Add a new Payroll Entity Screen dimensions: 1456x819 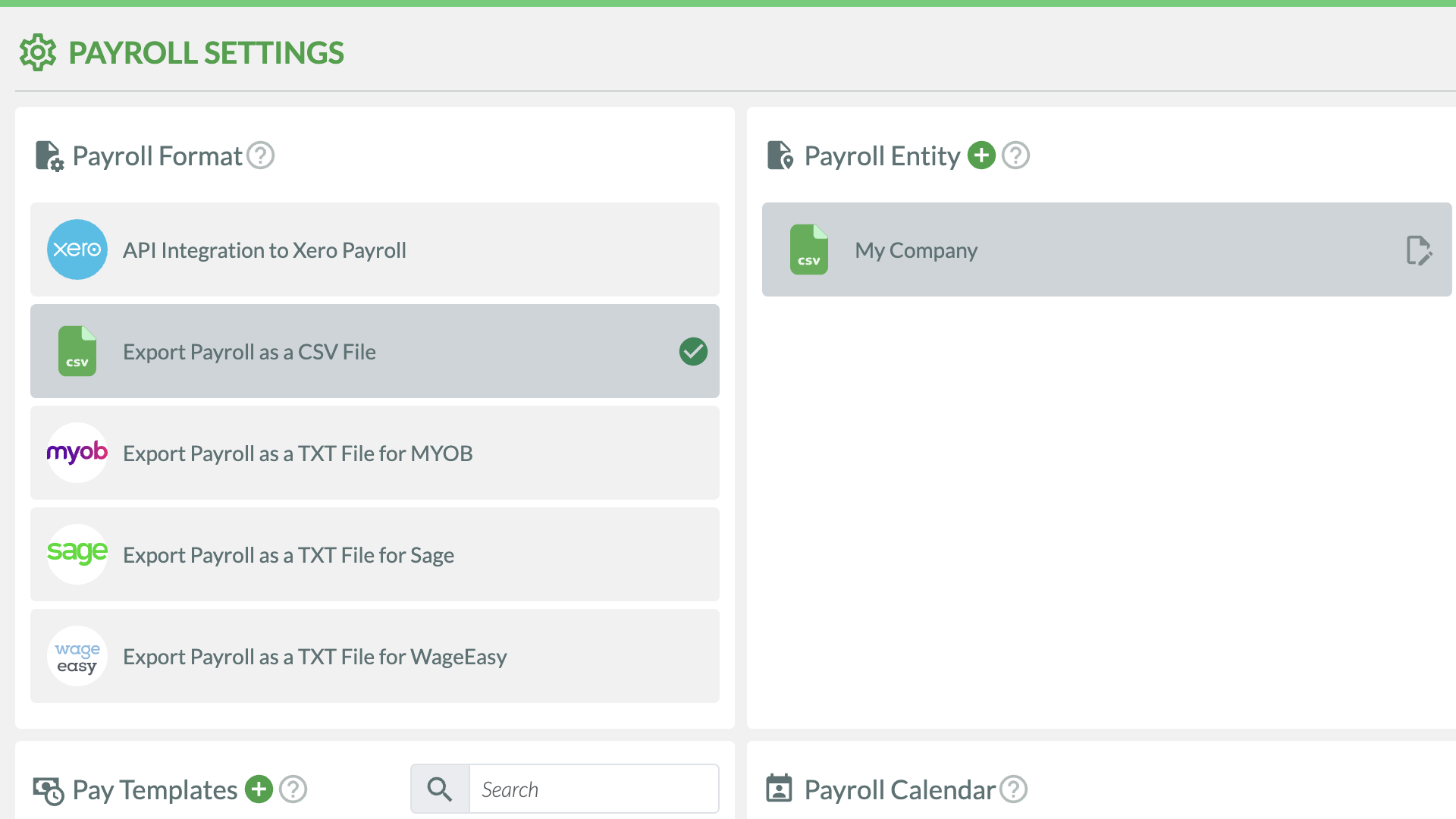point(982,155)
